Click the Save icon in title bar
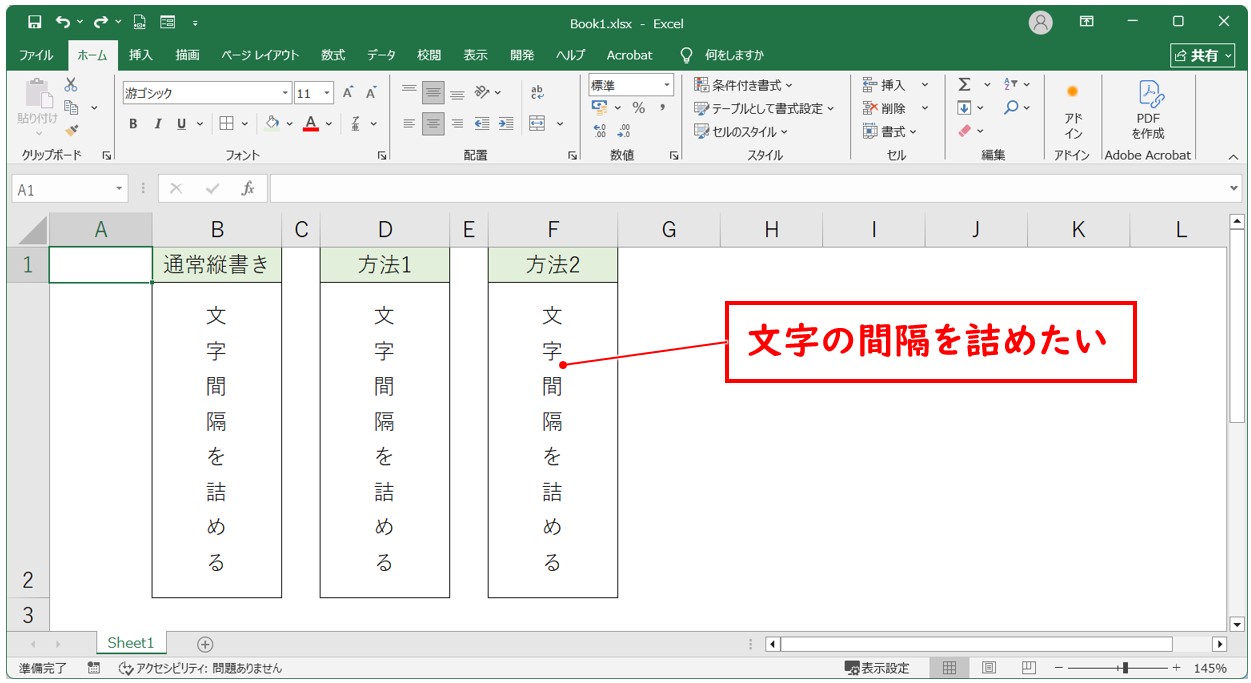This screenshot has height=683, width=1251. (35, 21)
